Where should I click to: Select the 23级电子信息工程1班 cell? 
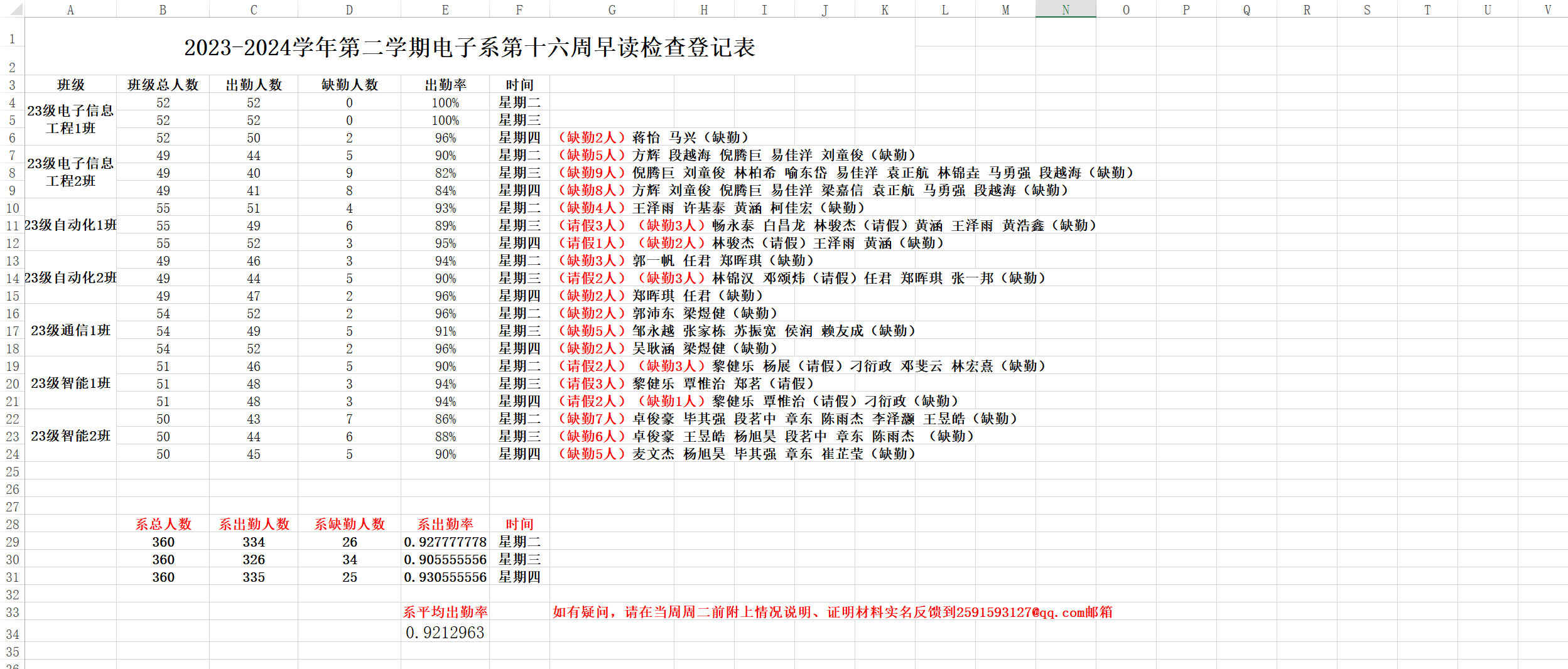click(x=70, y=119)
